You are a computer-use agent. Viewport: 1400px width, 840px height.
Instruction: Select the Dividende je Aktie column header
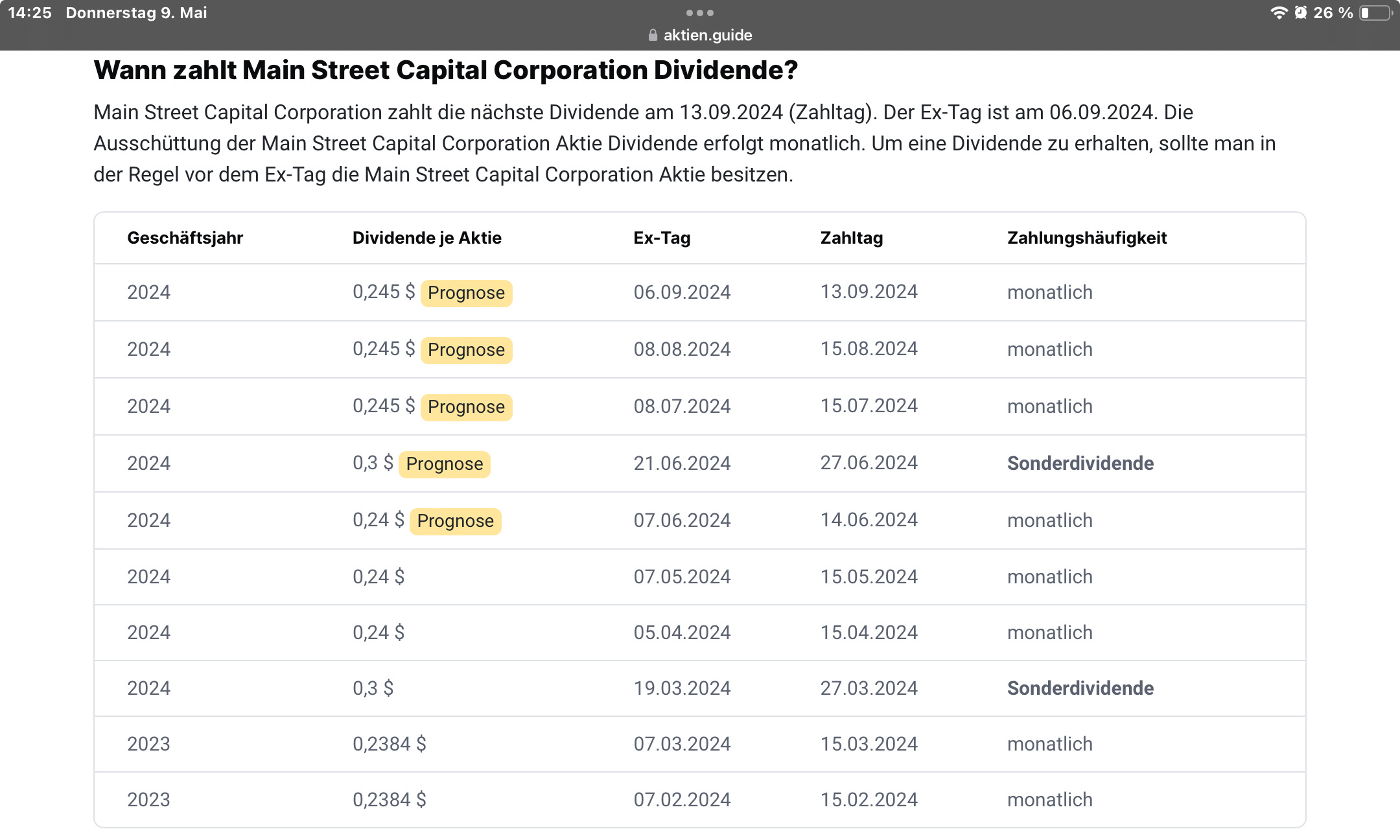[427, 238]
